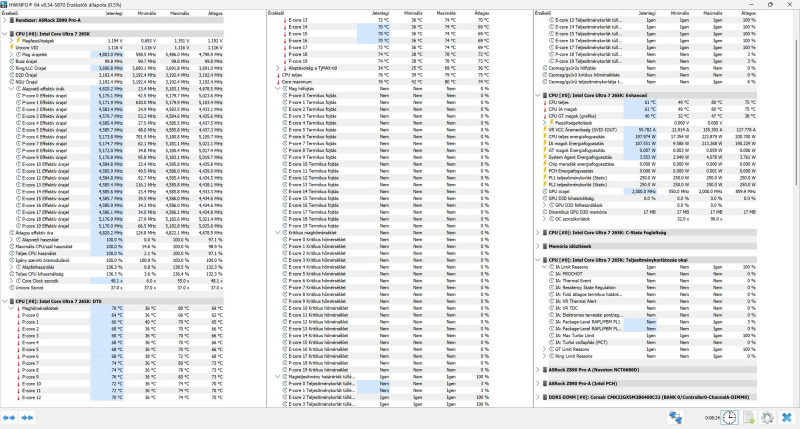Open sensor settings gear icon
The width and height of the screenshot is (800, 429).
[767, 418]
